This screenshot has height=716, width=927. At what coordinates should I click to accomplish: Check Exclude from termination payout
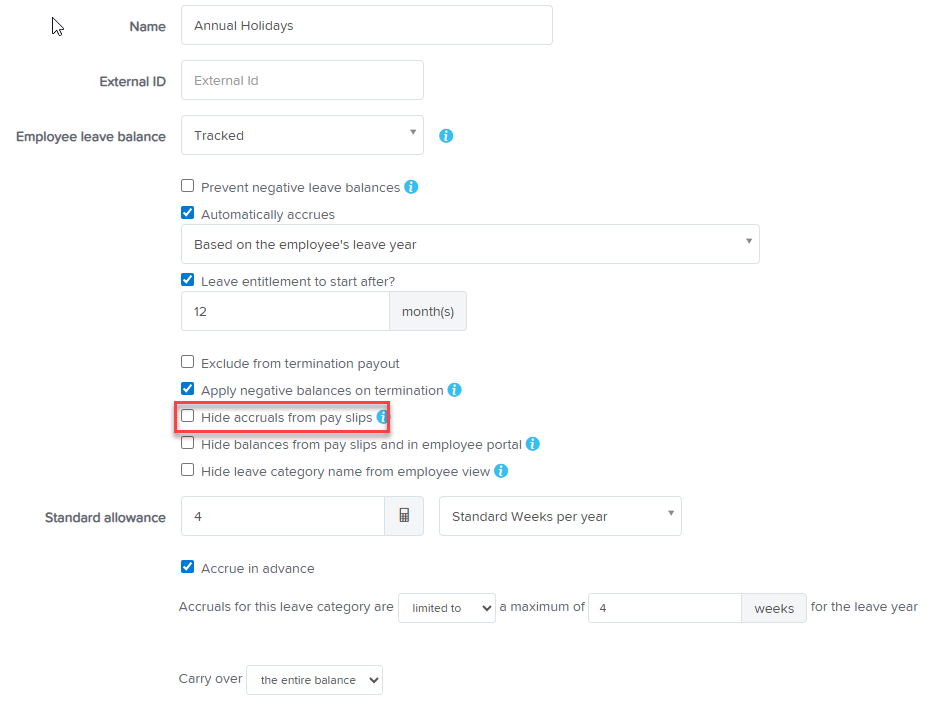point(187,362)
